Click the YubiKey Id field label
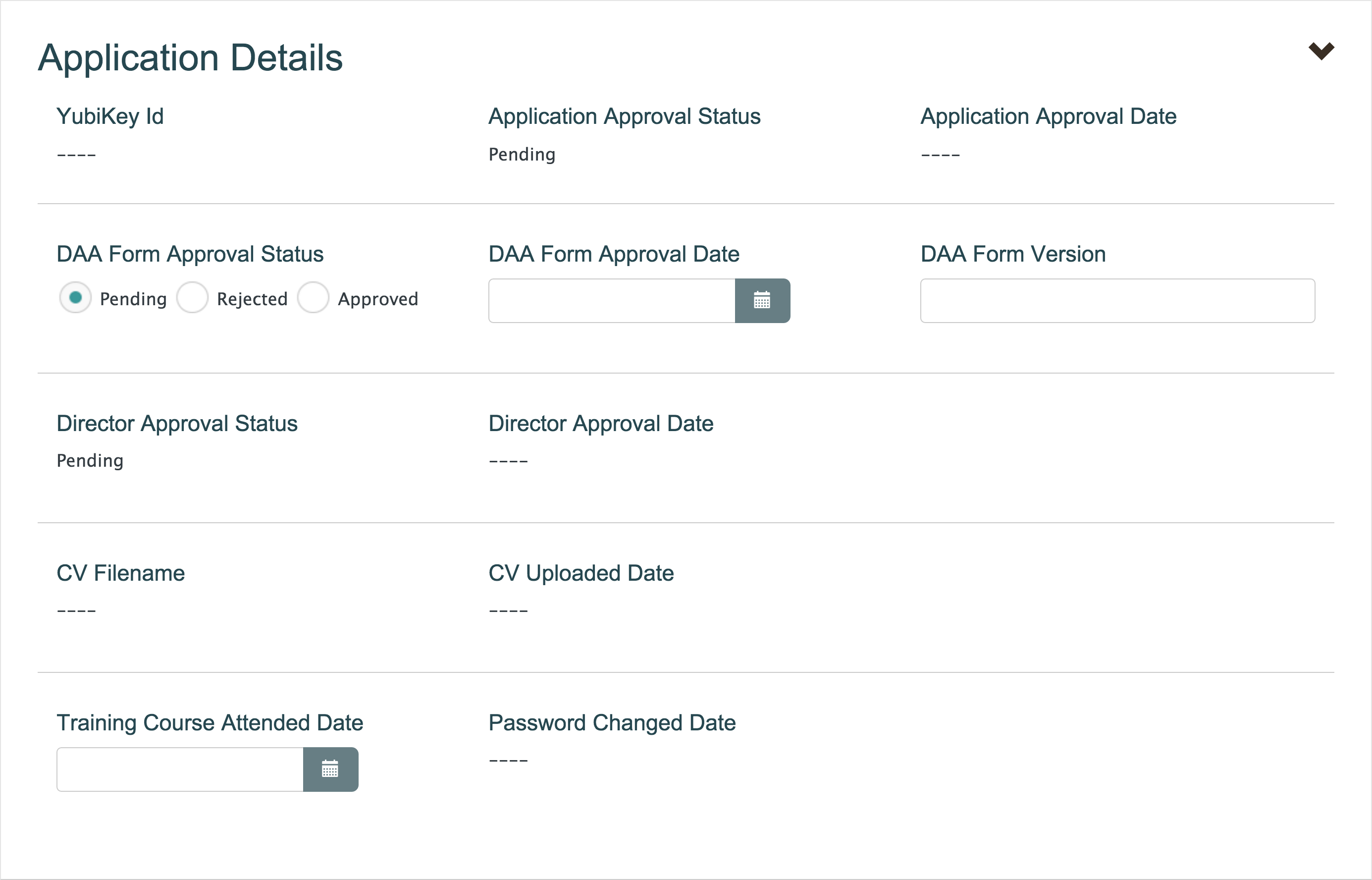 coord(109,116)
